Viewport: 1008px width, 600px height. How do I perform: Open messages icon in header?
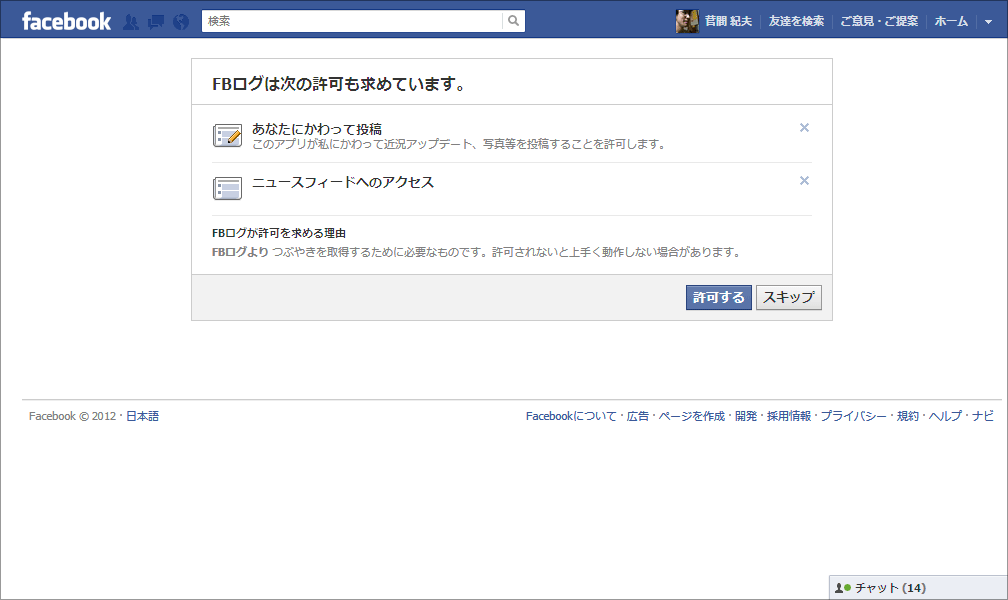(156, 22)
